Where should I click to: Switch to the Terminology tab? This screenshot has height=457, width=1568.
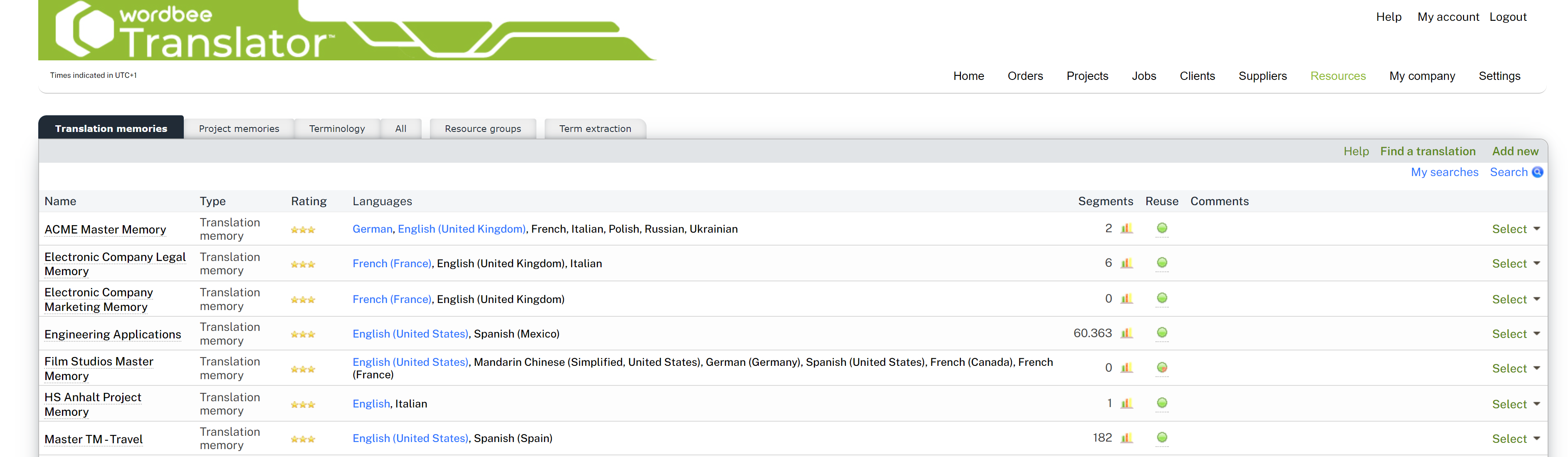337,129
